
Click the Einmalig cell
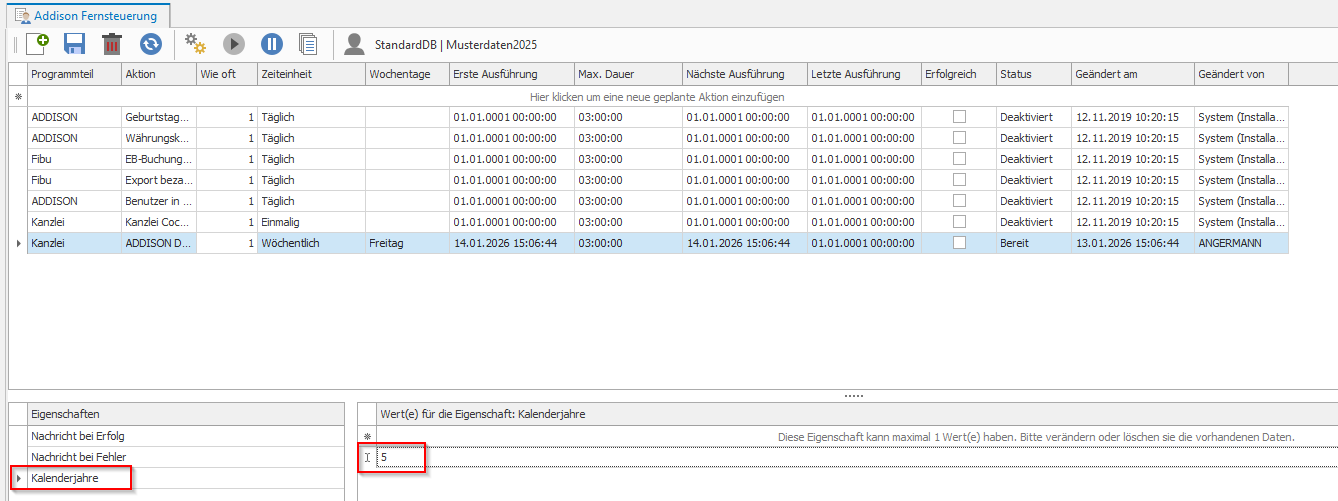pos(311,222)
